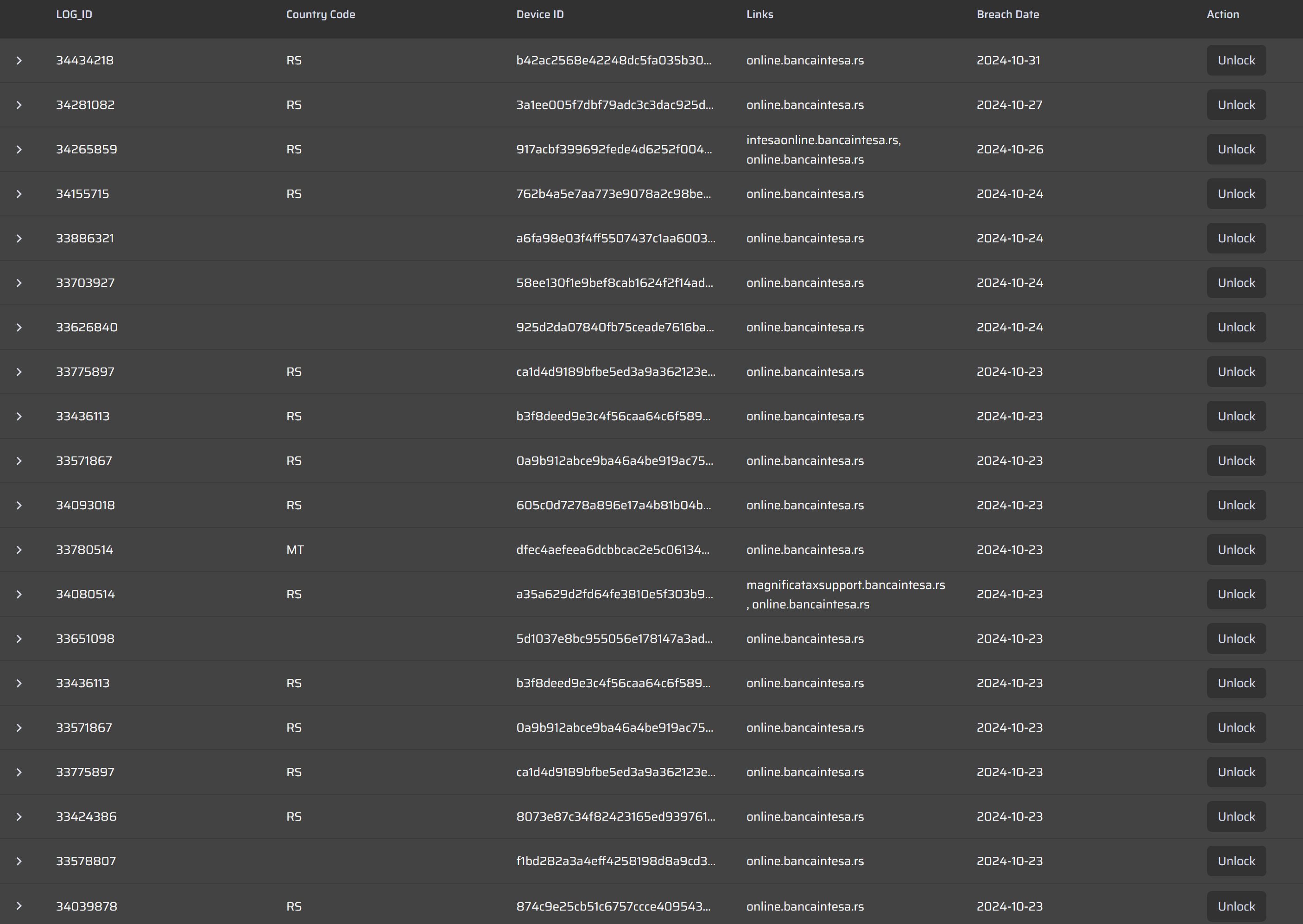The width and height of the screenshot is (1303, 924).
Task: Sort by the Country Code column header
Action: point(320,14)
